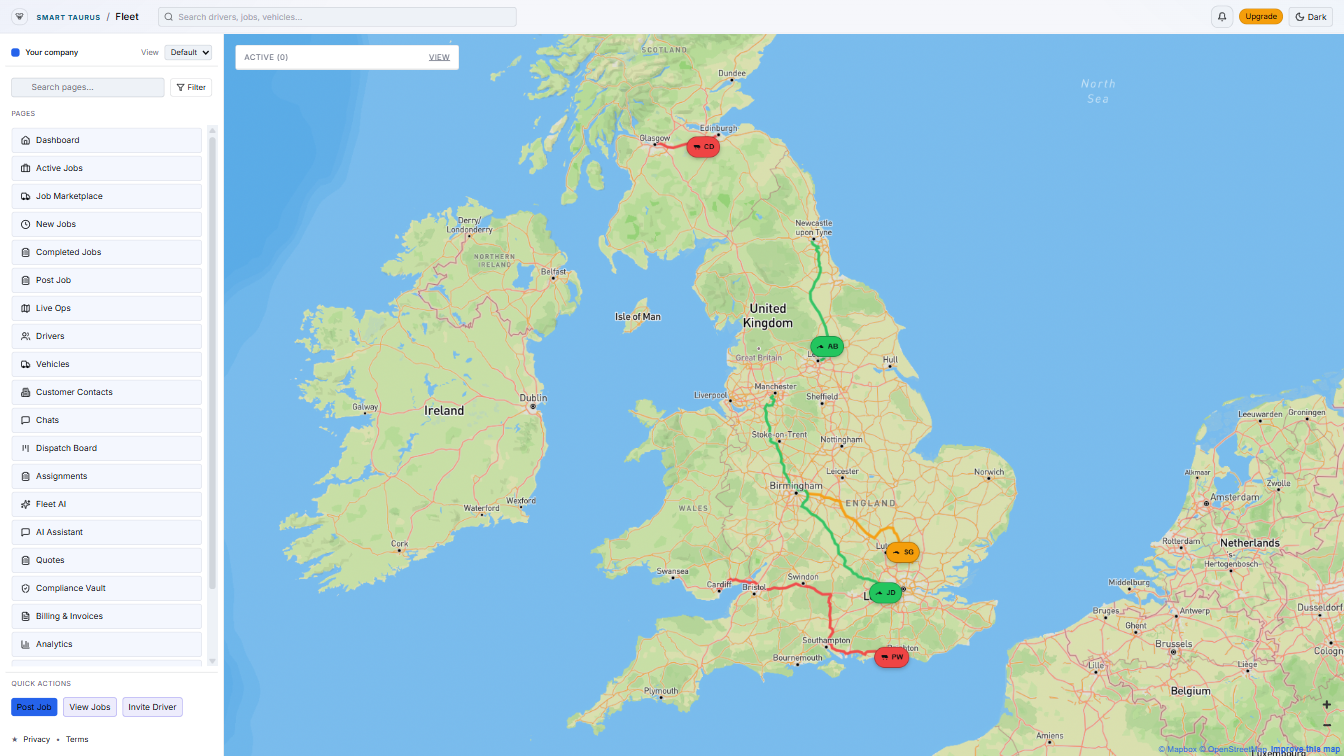Open the notifications bell
The height and width of the screenshot is (756, 1344).
(1222, 16)
